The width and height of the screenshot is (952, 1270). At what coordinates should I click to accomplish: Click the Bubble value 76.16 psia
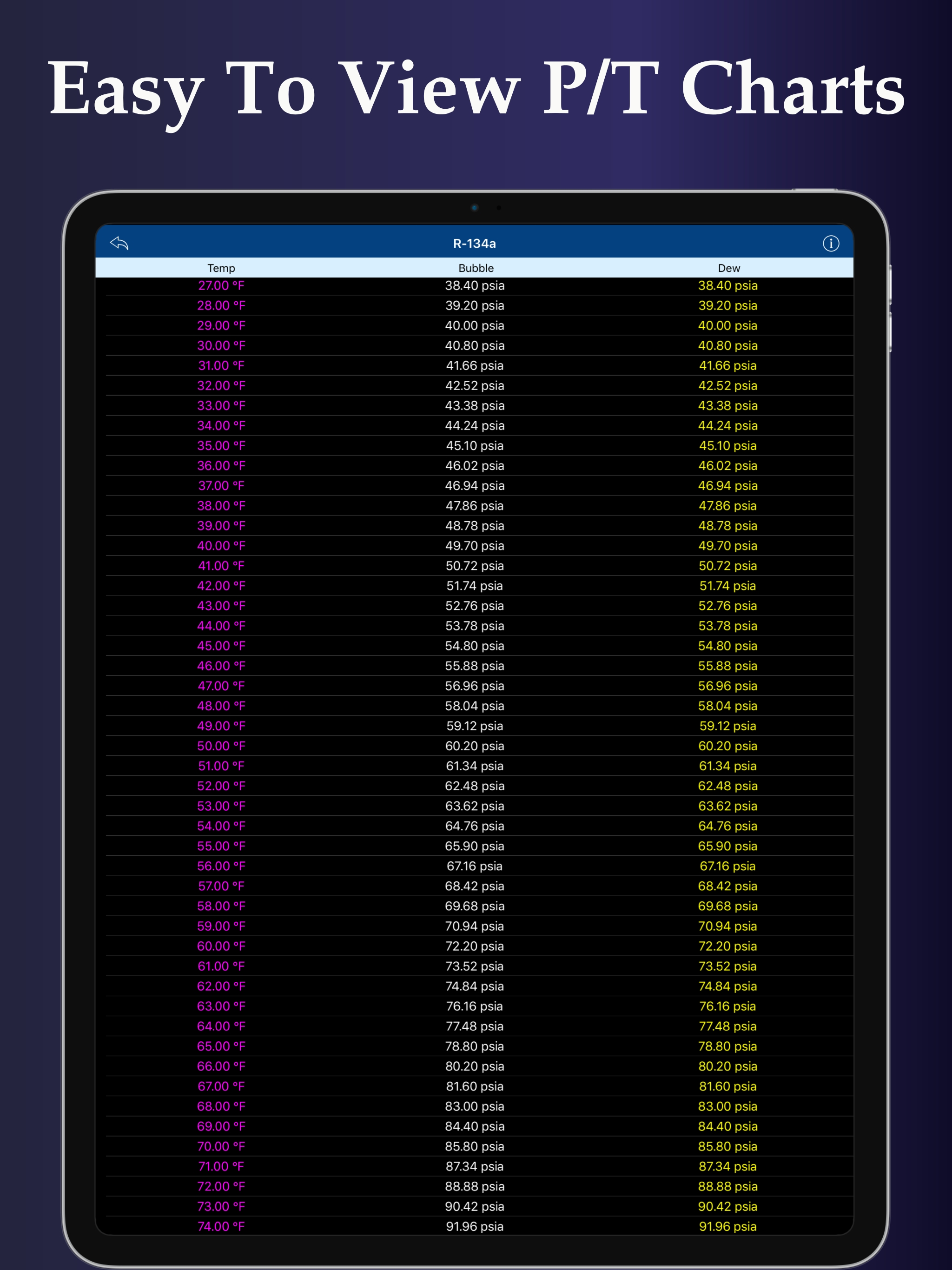point(475,1006)
